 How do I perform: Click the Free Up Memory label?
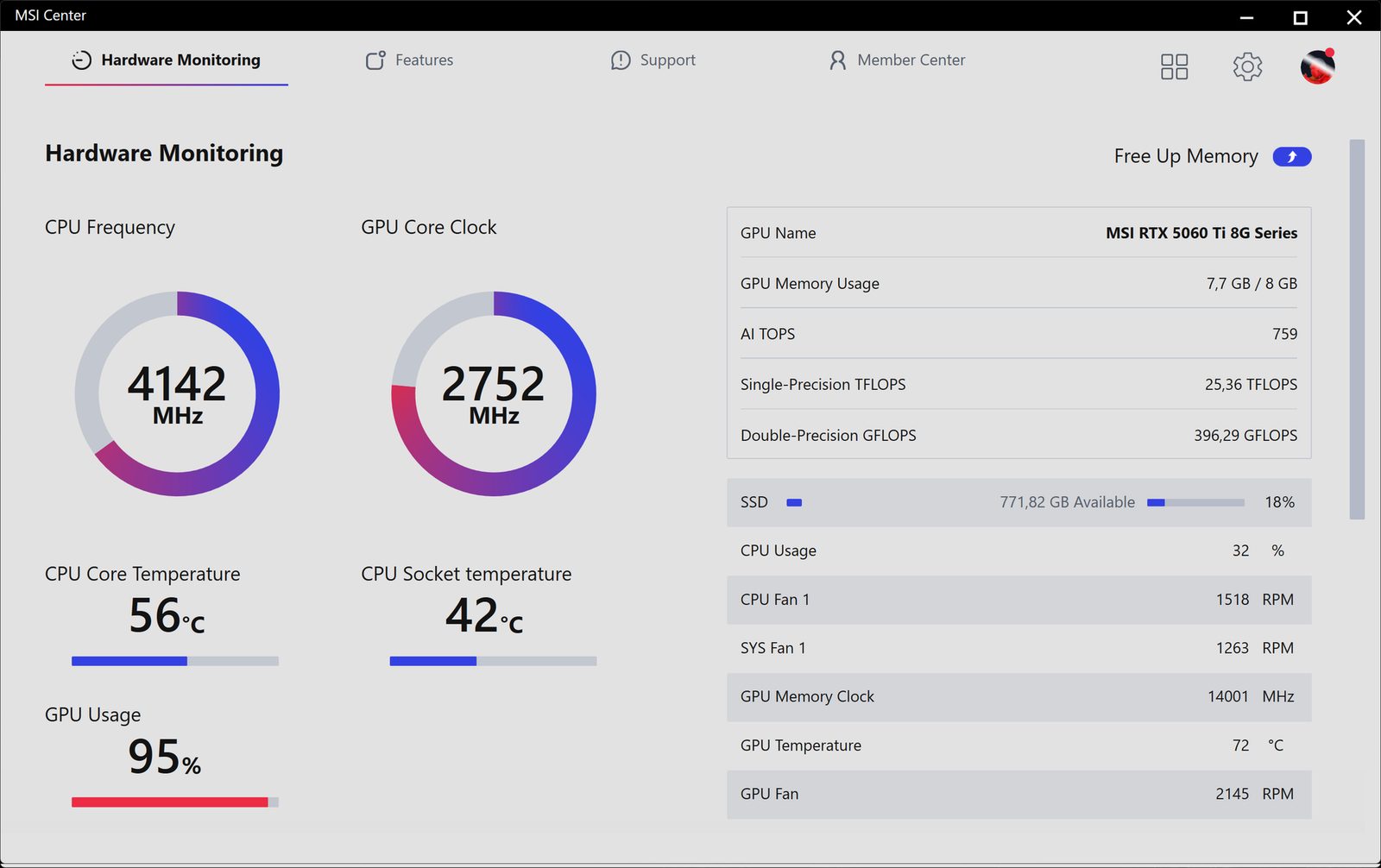coord(1186,156)
